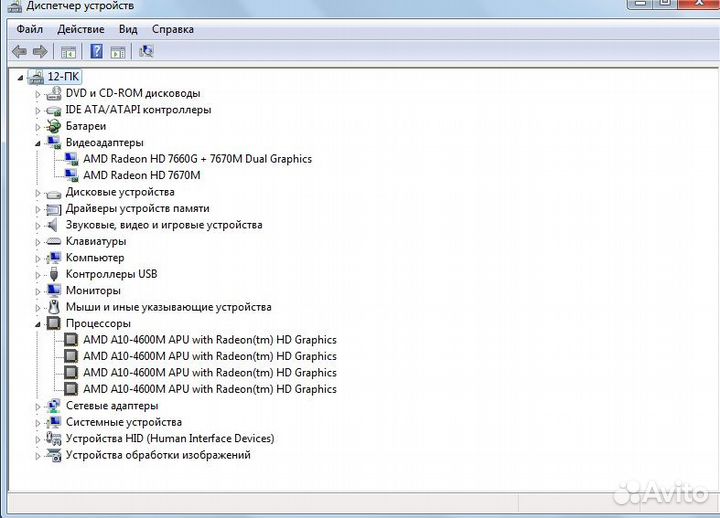Expand the Контроллеры USB node

click(38, 275)
